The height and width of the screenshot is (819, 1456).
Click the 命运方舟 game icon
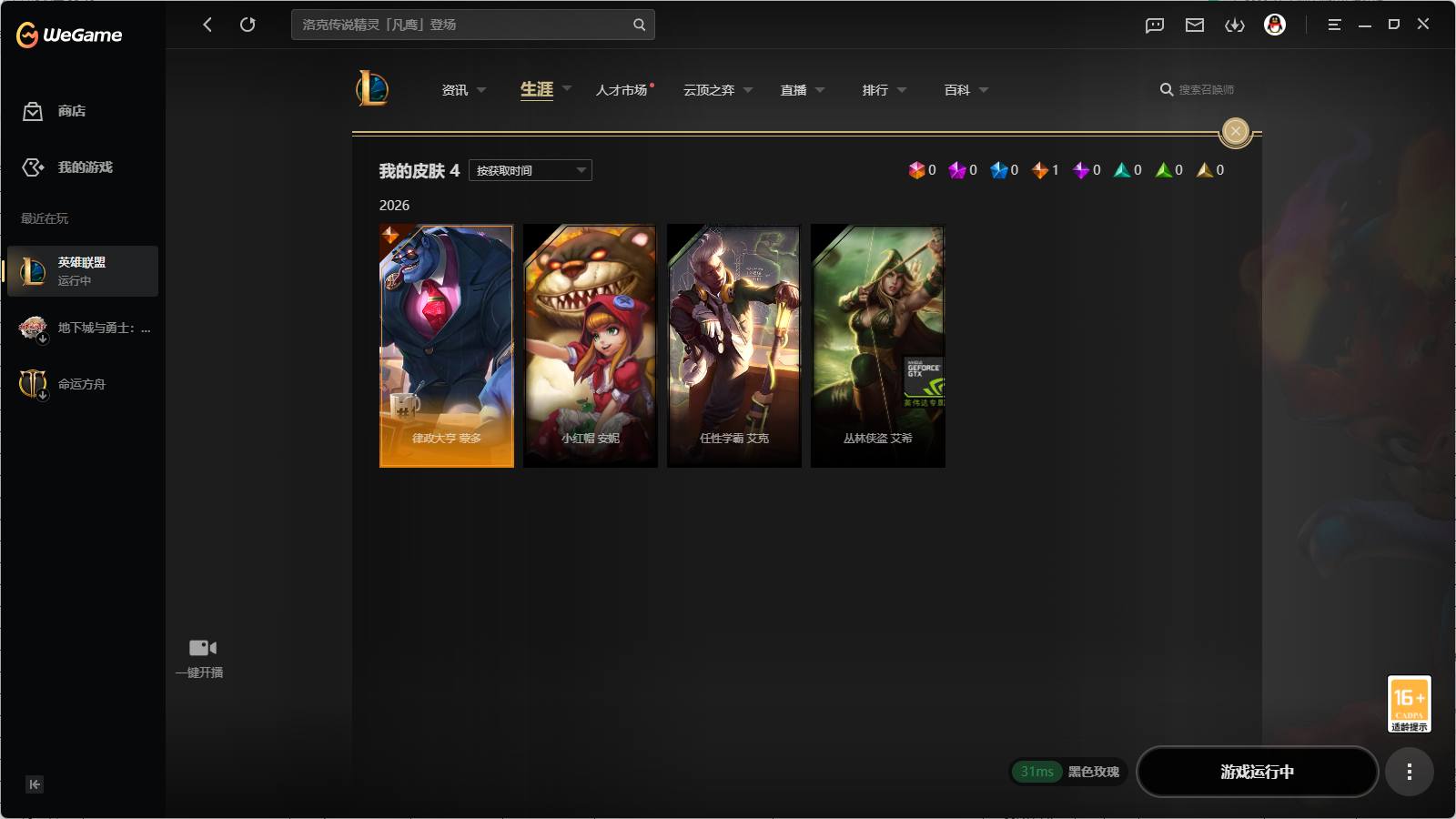(x=33, y=384)
